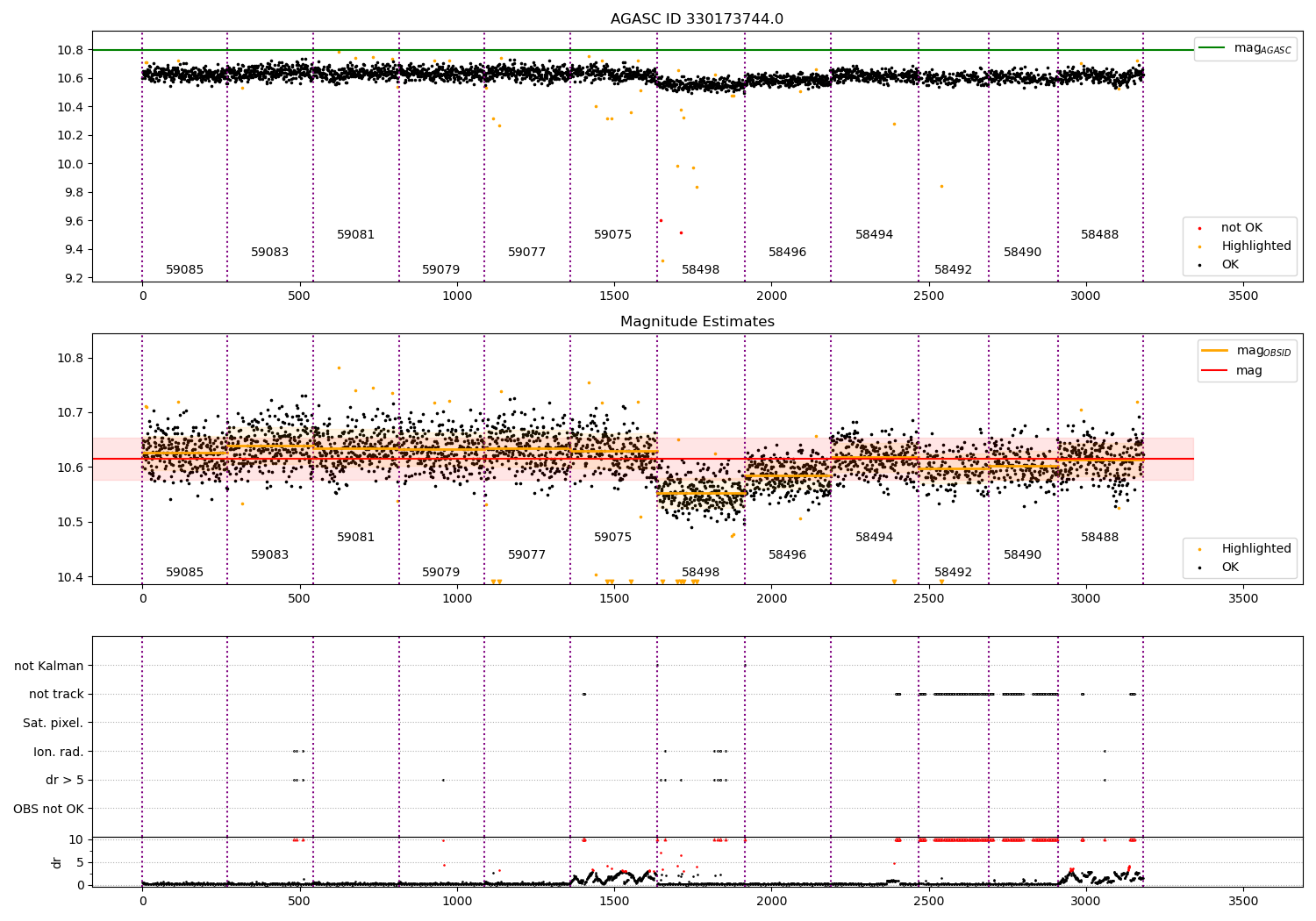Screen dimensions: 1316x921
Task: Click 58494 in the Magnitude Estimates plot
Action: [874, 538]
